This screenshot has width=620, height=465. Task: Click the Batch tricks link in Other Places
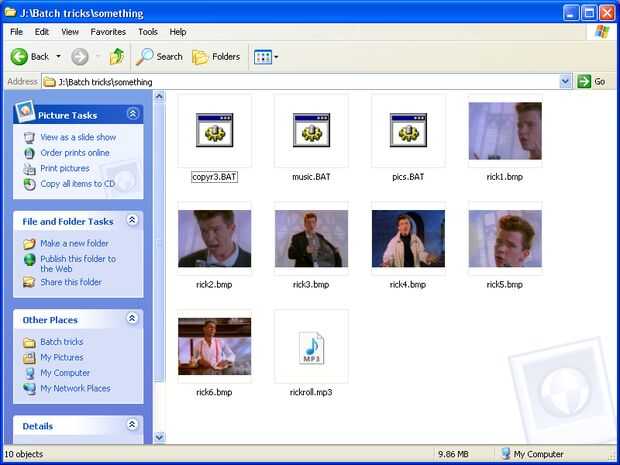tap(62, 342)
